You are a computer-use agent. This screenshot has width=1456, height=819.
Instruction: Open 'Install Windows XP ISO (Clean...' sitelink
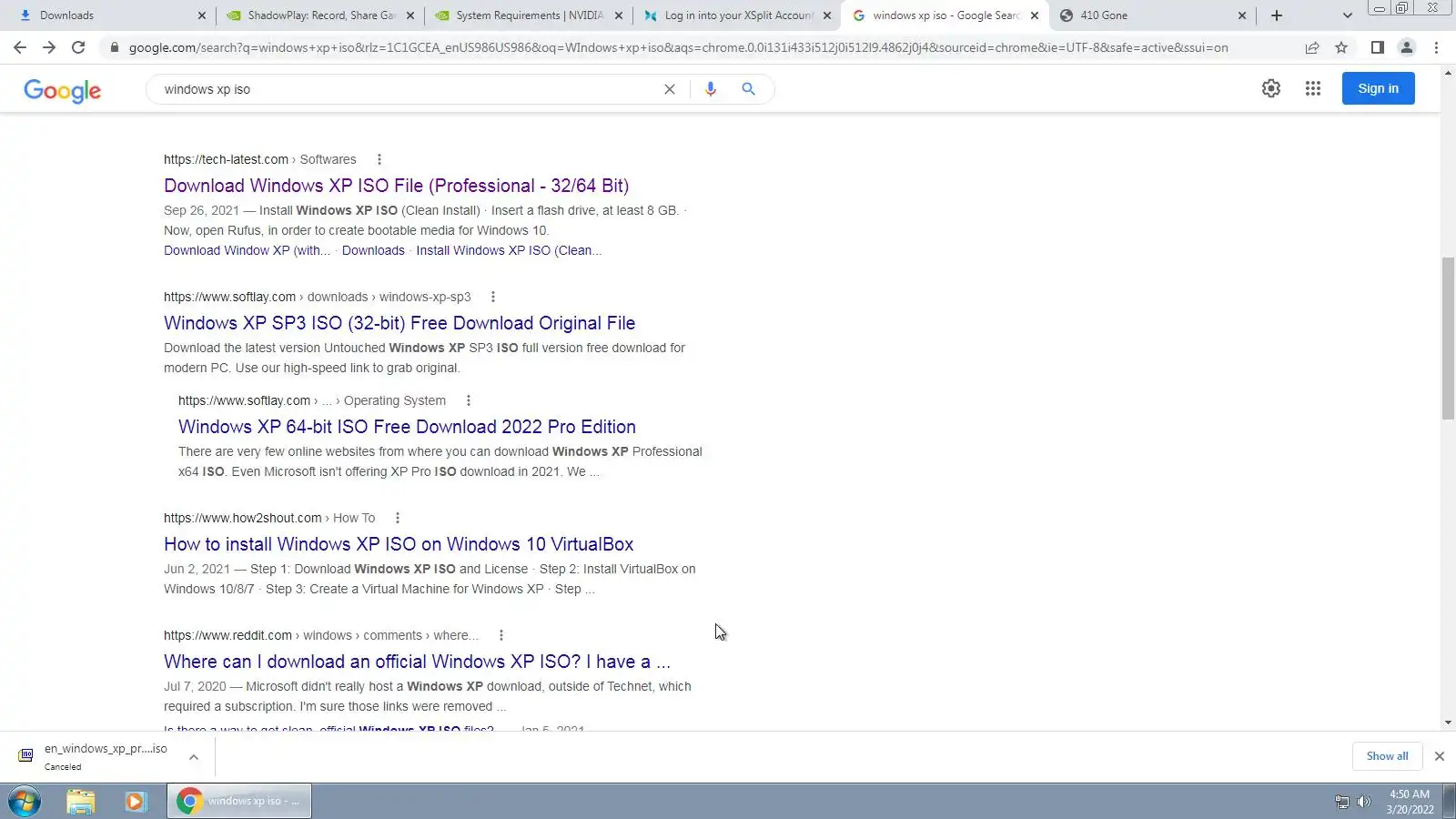(x=509, y=250)
